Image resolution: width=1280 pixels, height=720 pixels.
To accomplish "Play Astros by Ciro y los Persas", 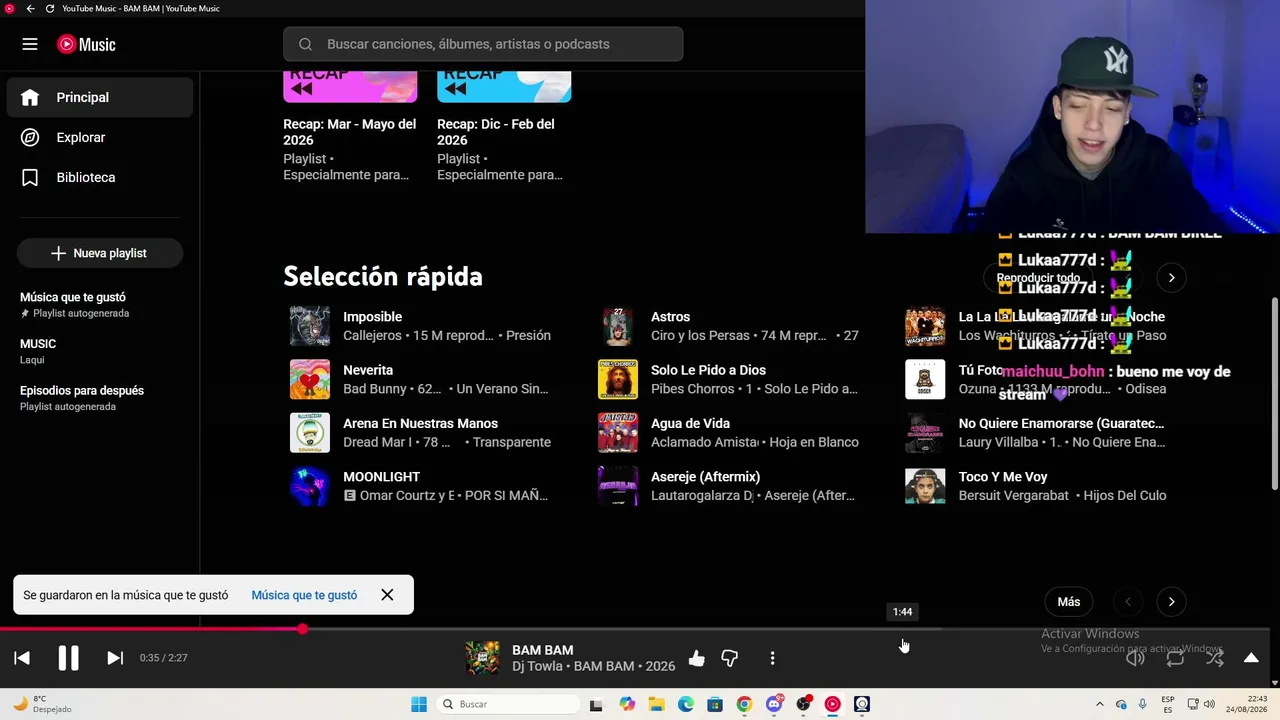I will pos(670,317).
